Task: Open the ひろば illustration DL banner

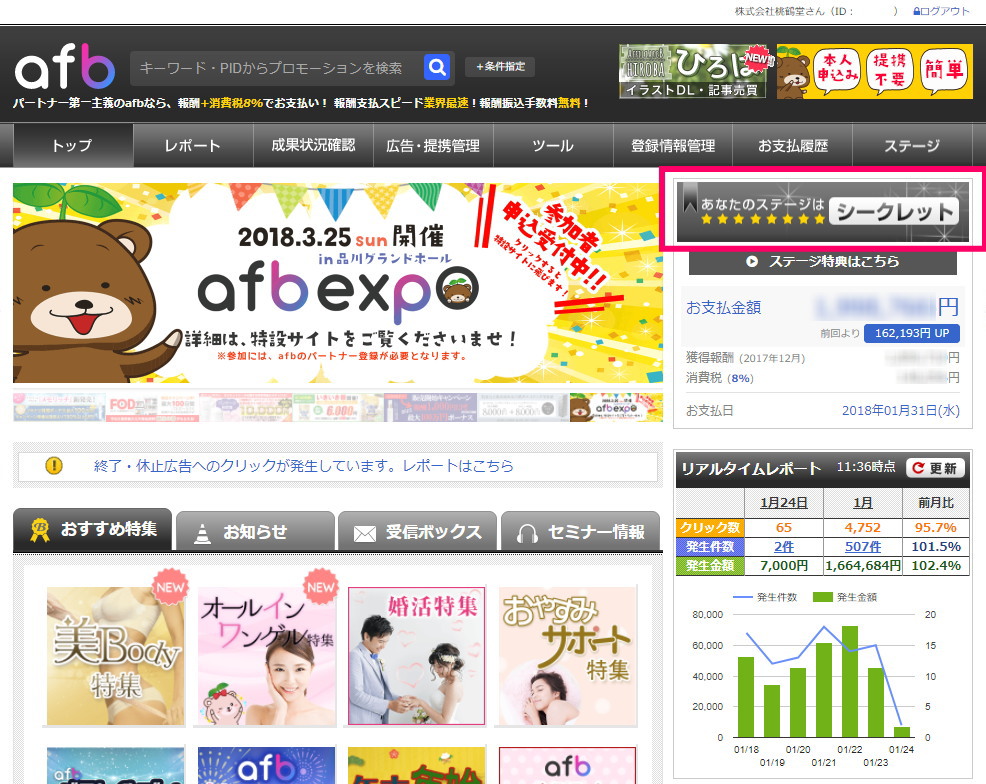Action: click(x=695, y=71)
